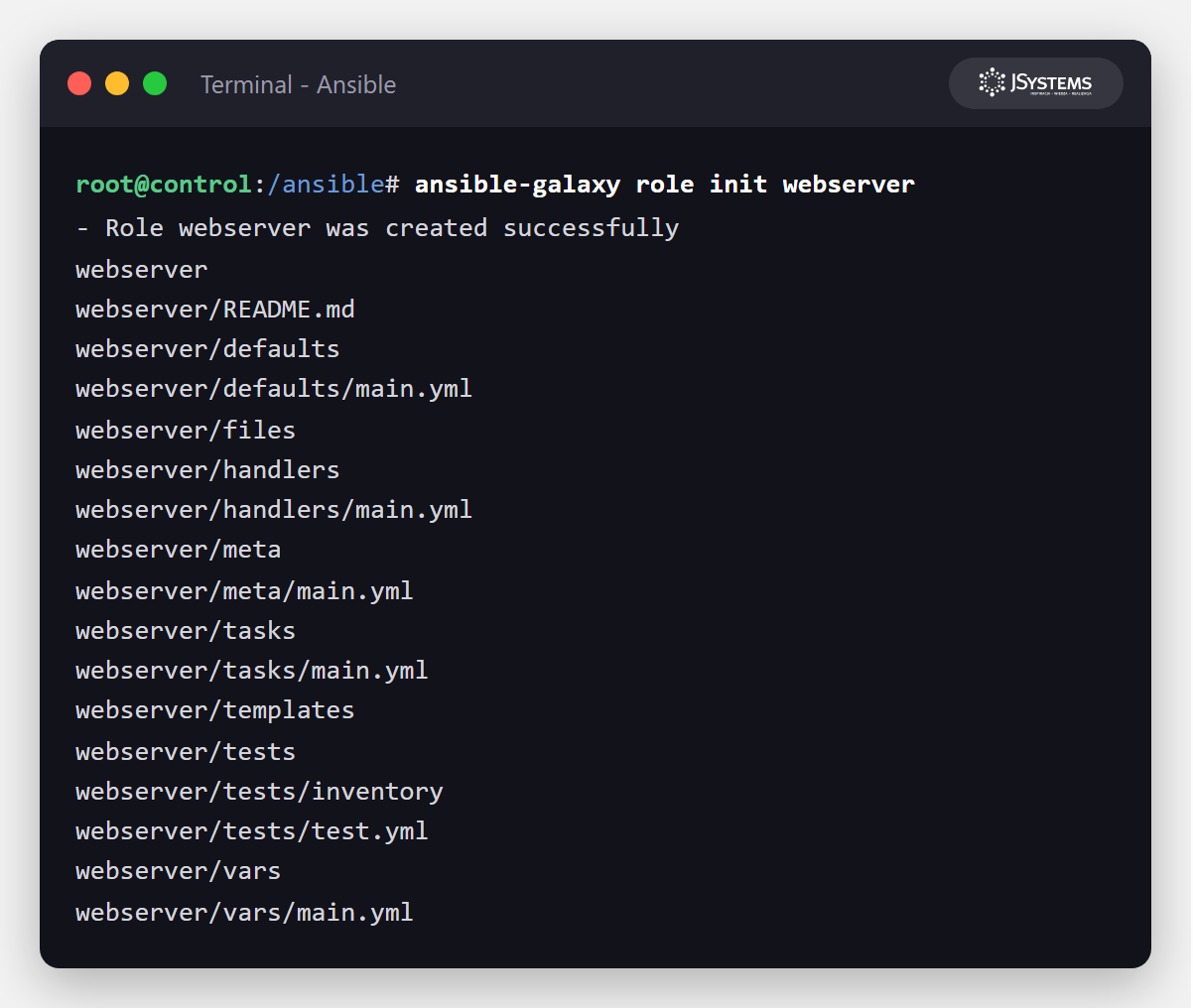Click the yellow minimize window dot
The height and width of the screenshot is (1008, 1193).
click(117, 83)
